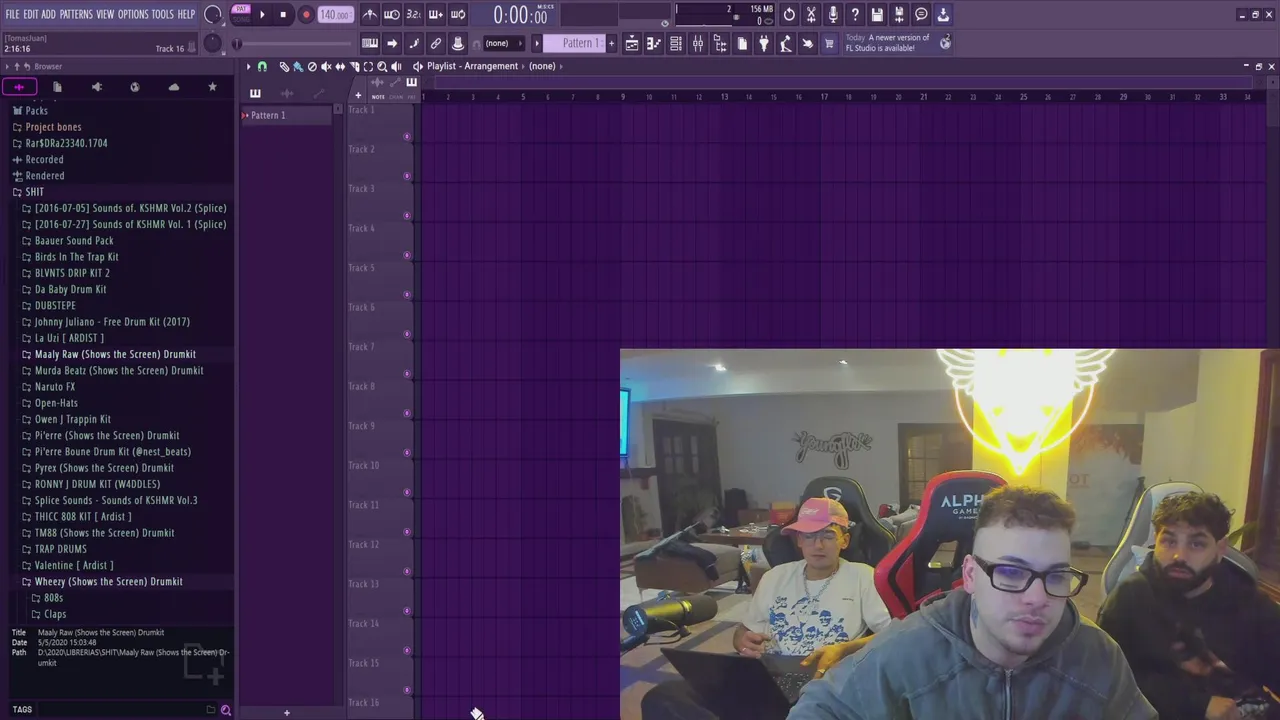1280x720 pixels.
Task: Select the Zoom magnifier tool in playlist
Action: point(382,66)
